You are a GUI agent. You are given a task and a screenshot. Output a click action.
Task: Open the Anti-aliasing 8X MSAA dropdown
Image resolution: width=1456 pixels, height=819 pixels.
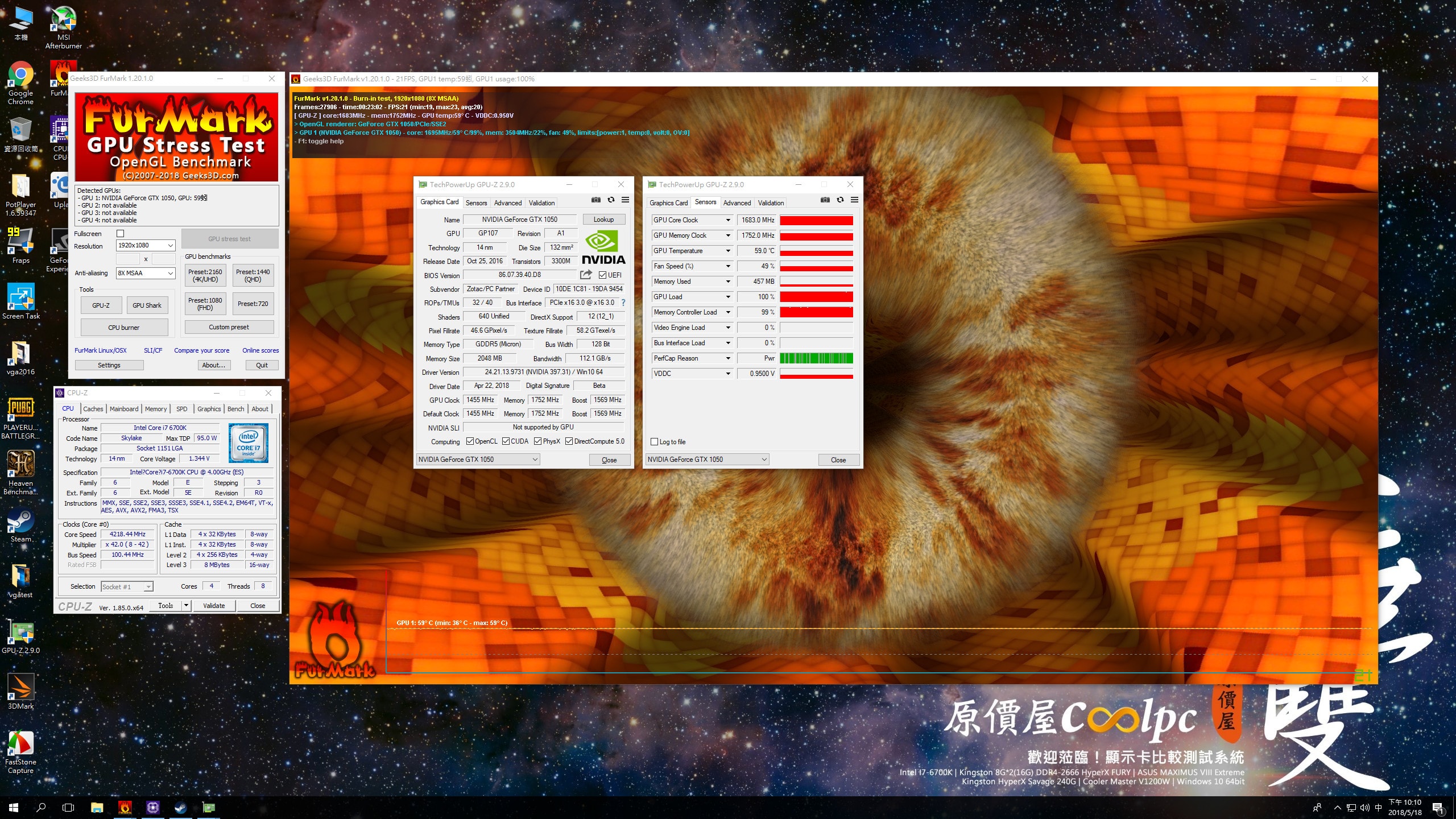146,274
